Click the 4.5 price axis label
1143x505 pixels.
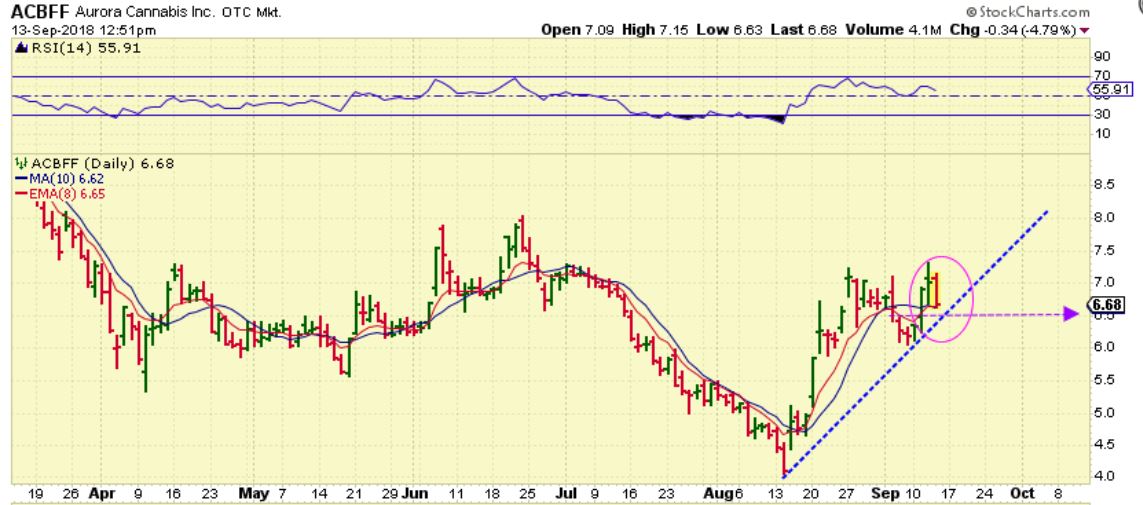coord(1103,445)
